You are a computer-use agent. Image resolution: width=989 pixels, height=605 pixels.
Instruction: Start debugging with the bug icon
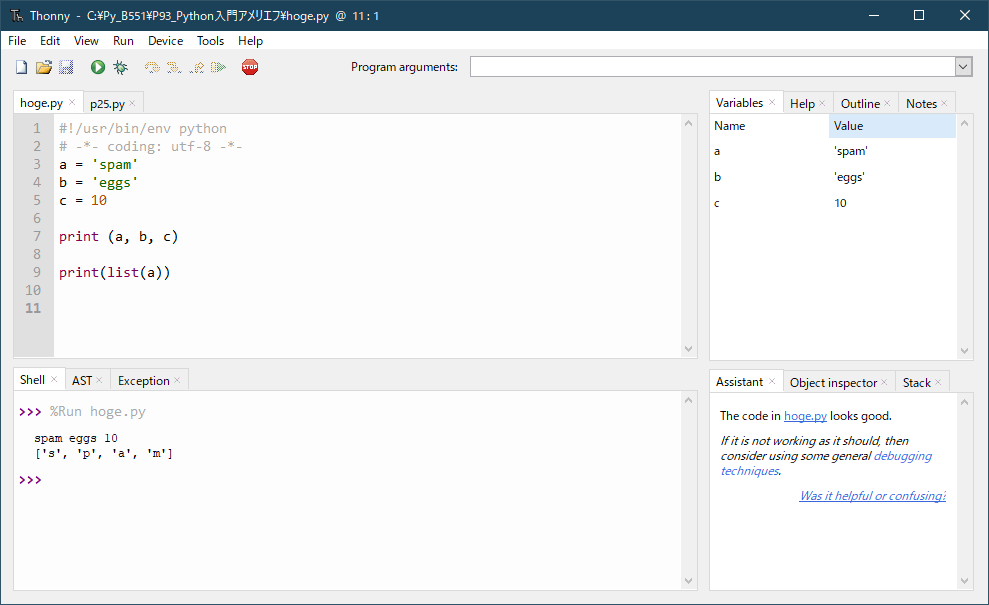point(120,67)
